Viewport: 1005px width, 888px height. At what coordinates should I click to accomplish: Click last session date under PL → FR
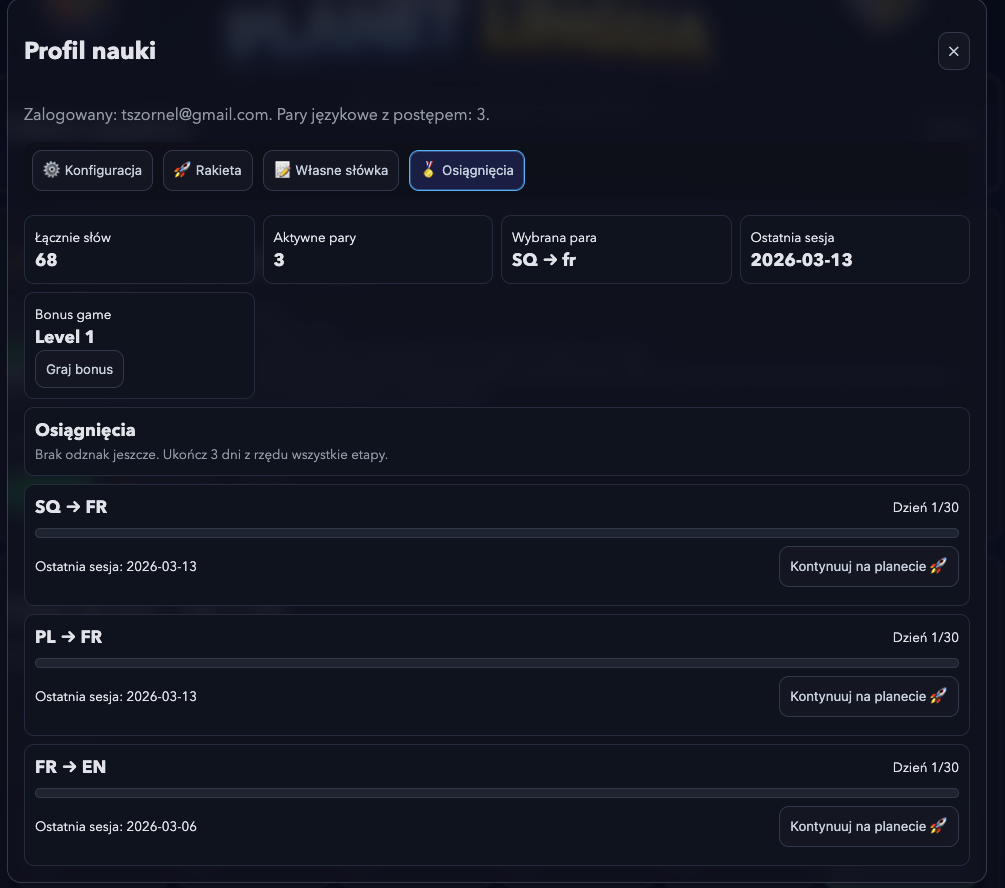click(x=116, y=696)
